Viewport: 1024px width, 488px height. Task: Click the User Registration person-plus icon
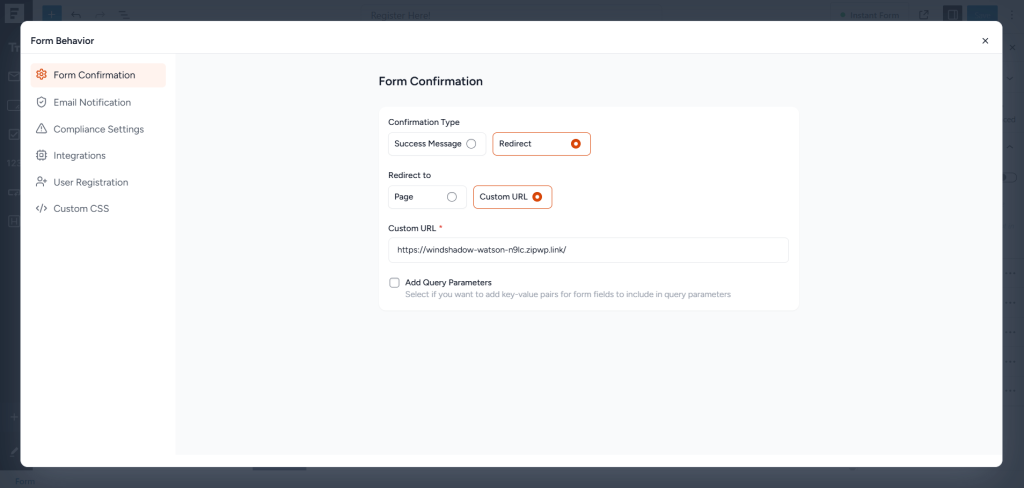[x=41, y=182]
